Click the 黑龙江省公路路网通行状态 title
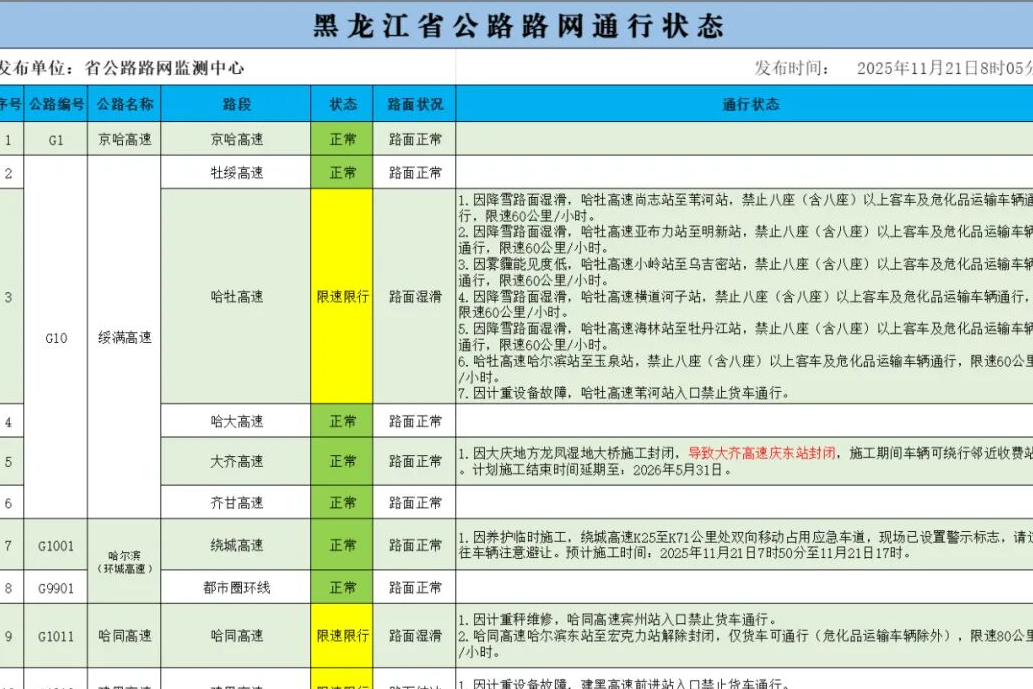Viewport: 1033px width, 689px height. coord(518,25)
